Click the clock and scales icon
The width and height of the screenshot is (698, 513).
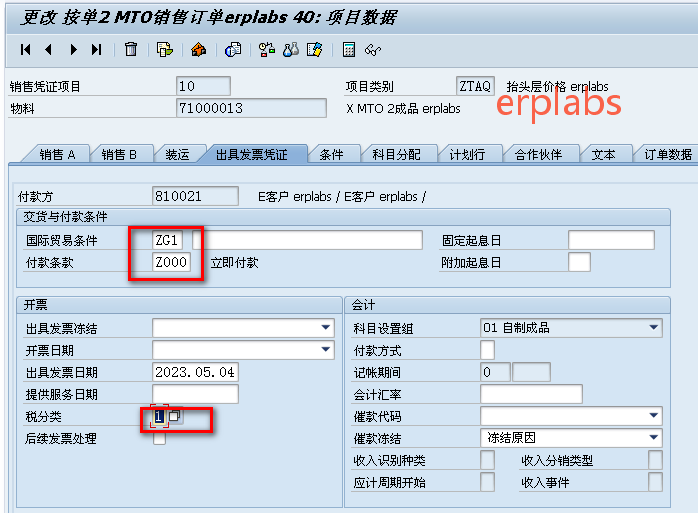point(267,49)
